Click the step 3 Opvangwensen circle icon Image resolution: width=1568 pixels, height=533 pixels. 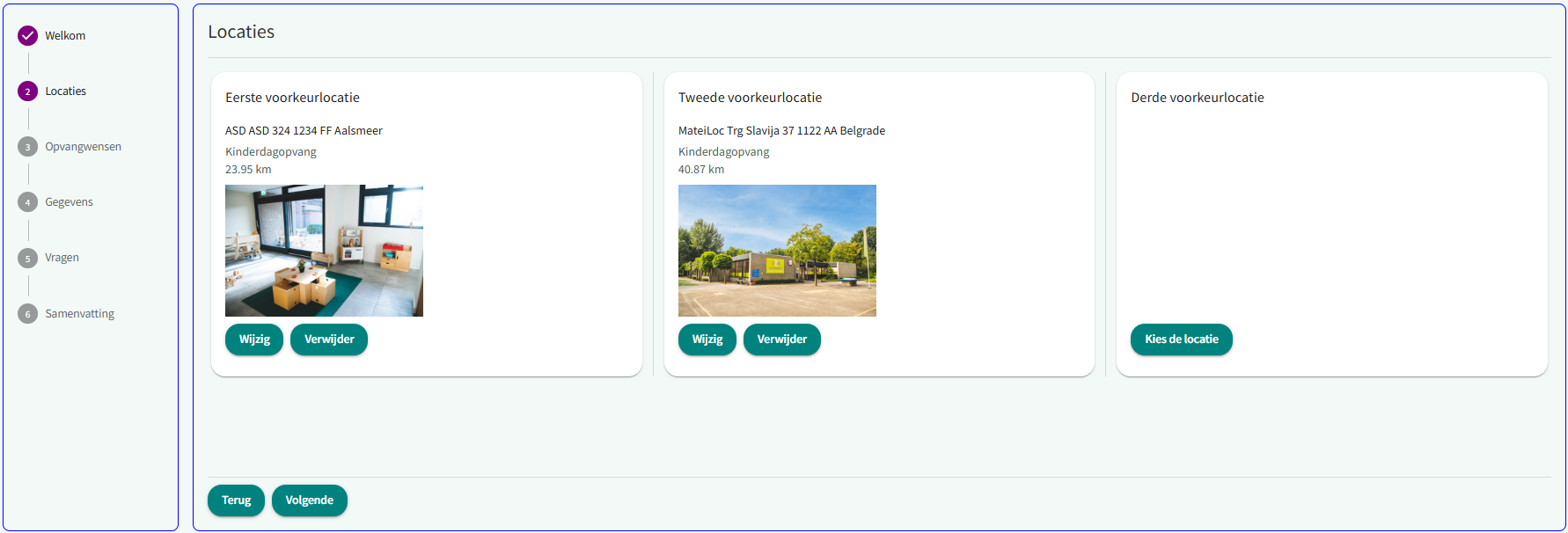27,147
